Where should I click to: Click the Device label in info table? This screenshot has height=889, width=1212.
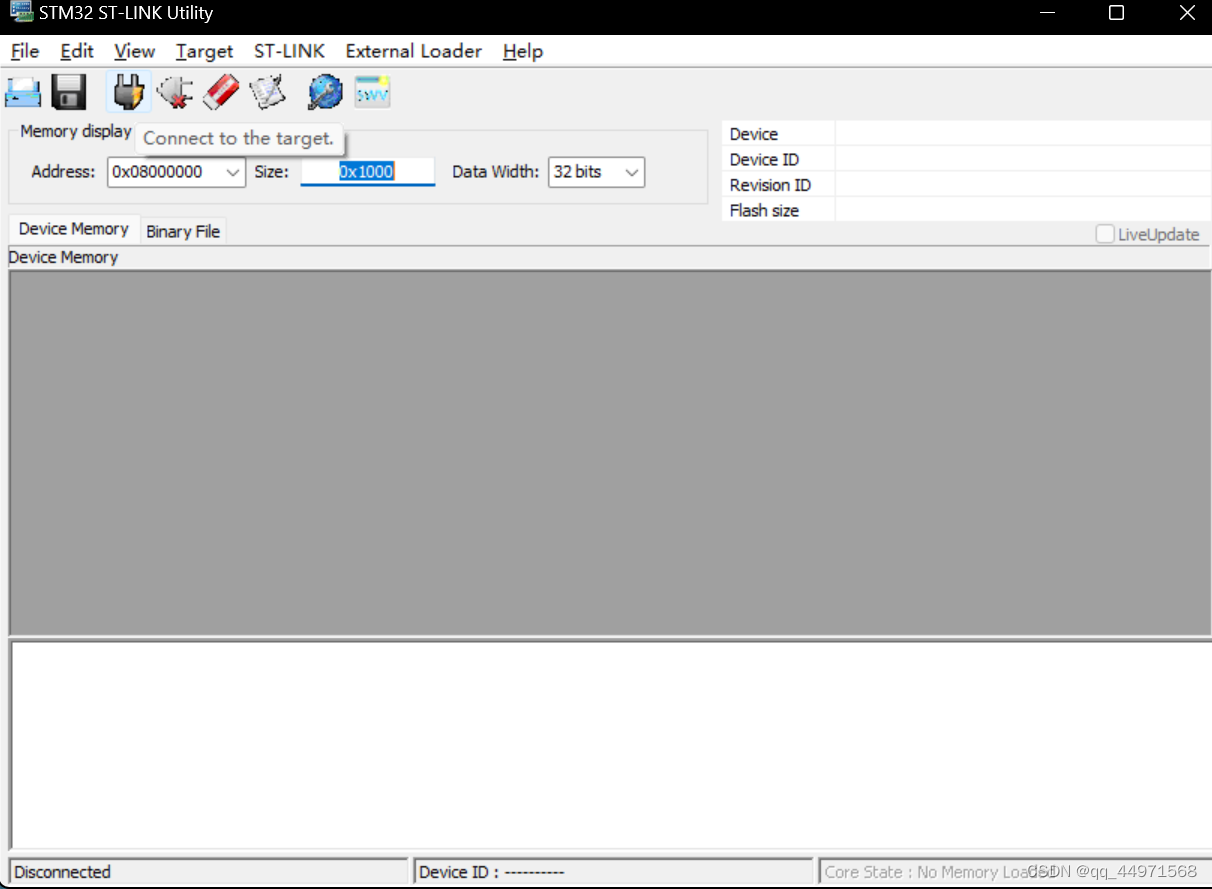tap(753, 134)
